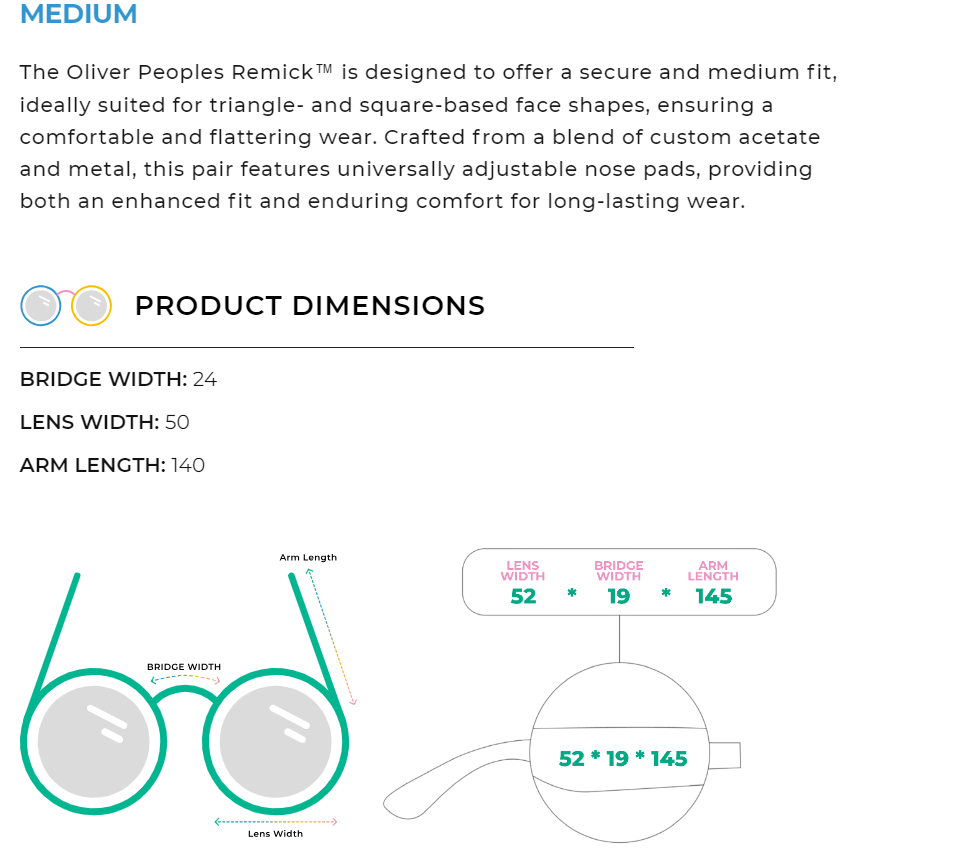Click the Arm Length dashed arrow in the diagram
This screenshot has height=862, width=964.
click(x=331, y=636)
